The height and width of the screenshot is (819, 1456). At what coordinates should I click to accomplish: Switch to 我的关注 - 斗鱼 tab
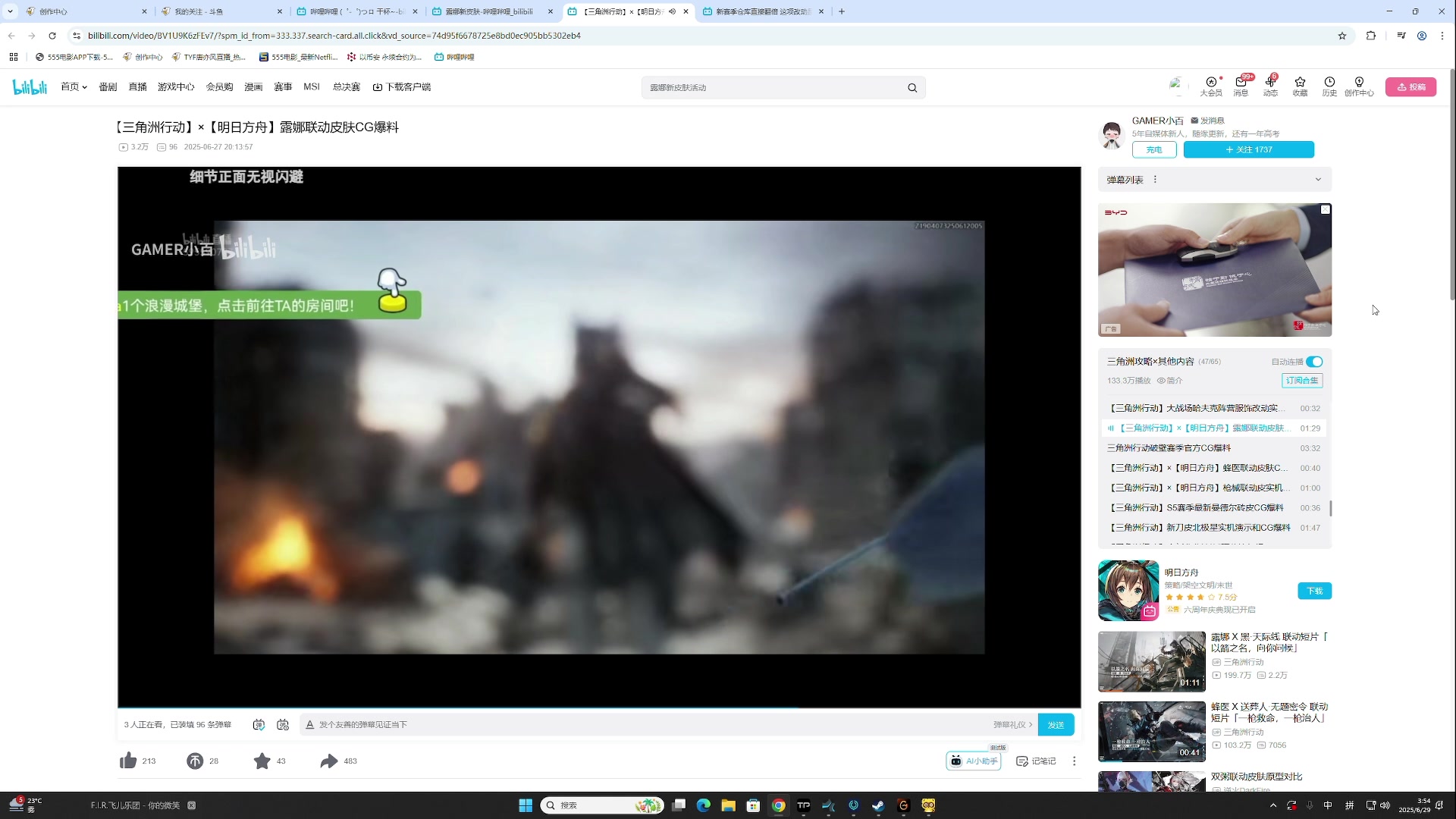(221, 11)
